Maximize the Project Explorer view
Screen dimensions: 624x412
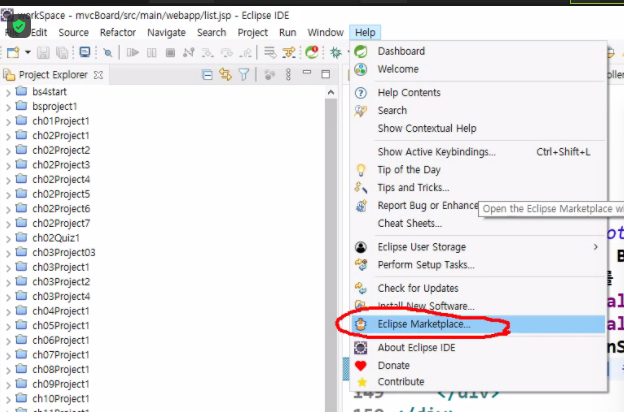click(326, 74)
